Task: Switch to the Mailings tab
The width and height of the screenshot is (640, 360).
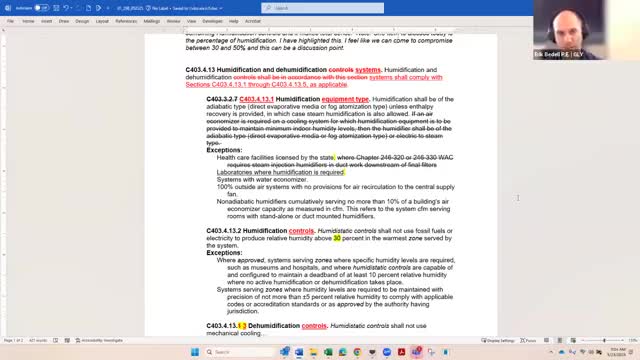Action: (x=151, y=21)
